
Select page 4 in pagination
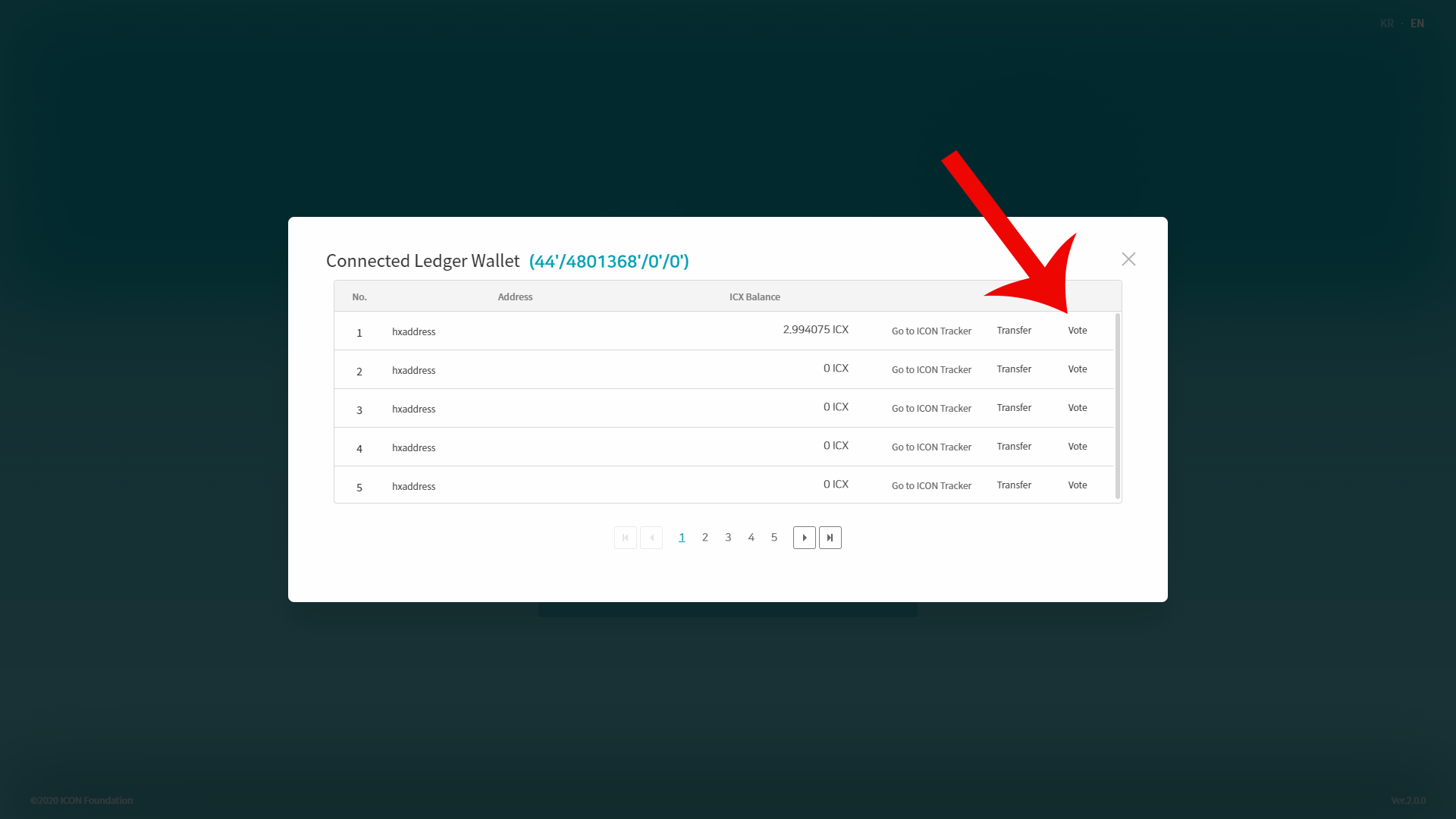click(751, 538)
